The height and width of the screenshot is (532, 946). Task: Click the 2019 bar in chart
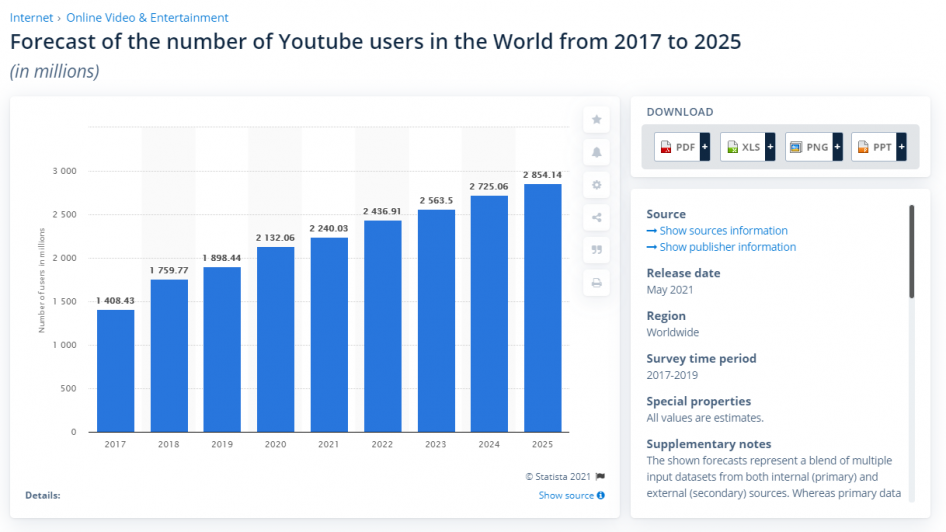tap(222, 350)
